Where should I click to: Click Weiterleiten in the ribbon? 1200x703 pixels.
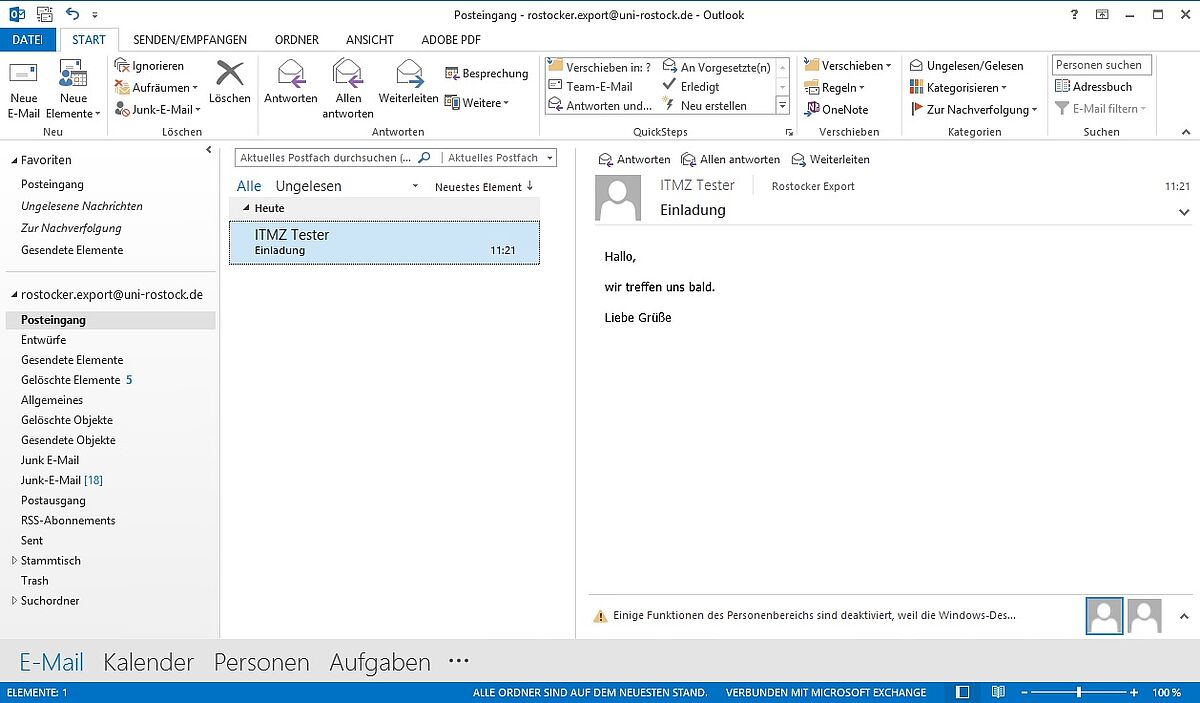[408, 81]
